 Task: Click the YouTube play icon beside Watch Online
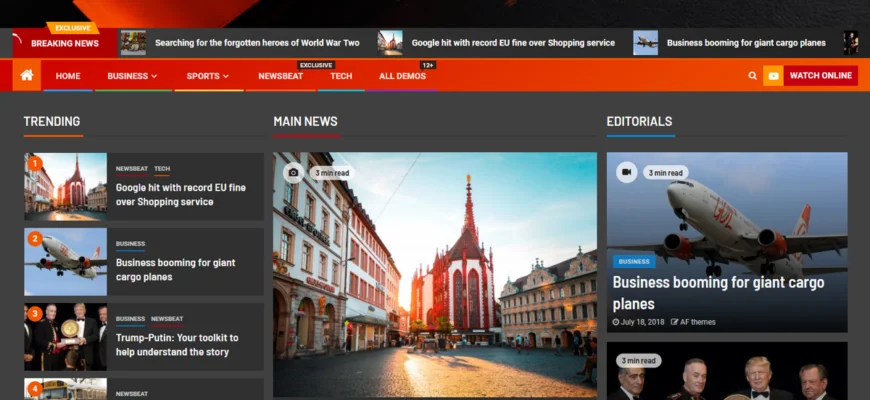tap(773, 76)
